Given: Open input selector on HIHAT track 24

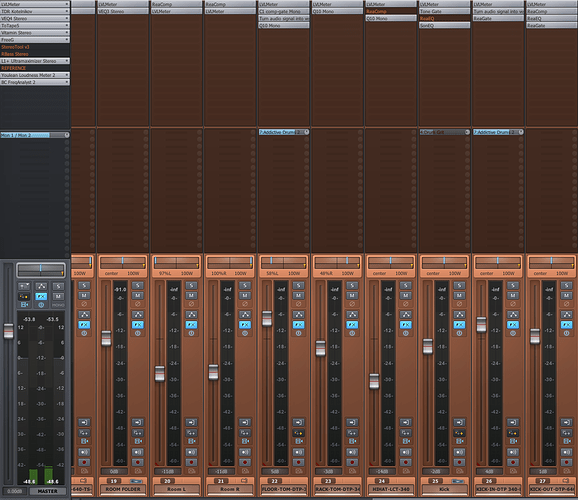Looking at the screenshot, I should point(405,422).
